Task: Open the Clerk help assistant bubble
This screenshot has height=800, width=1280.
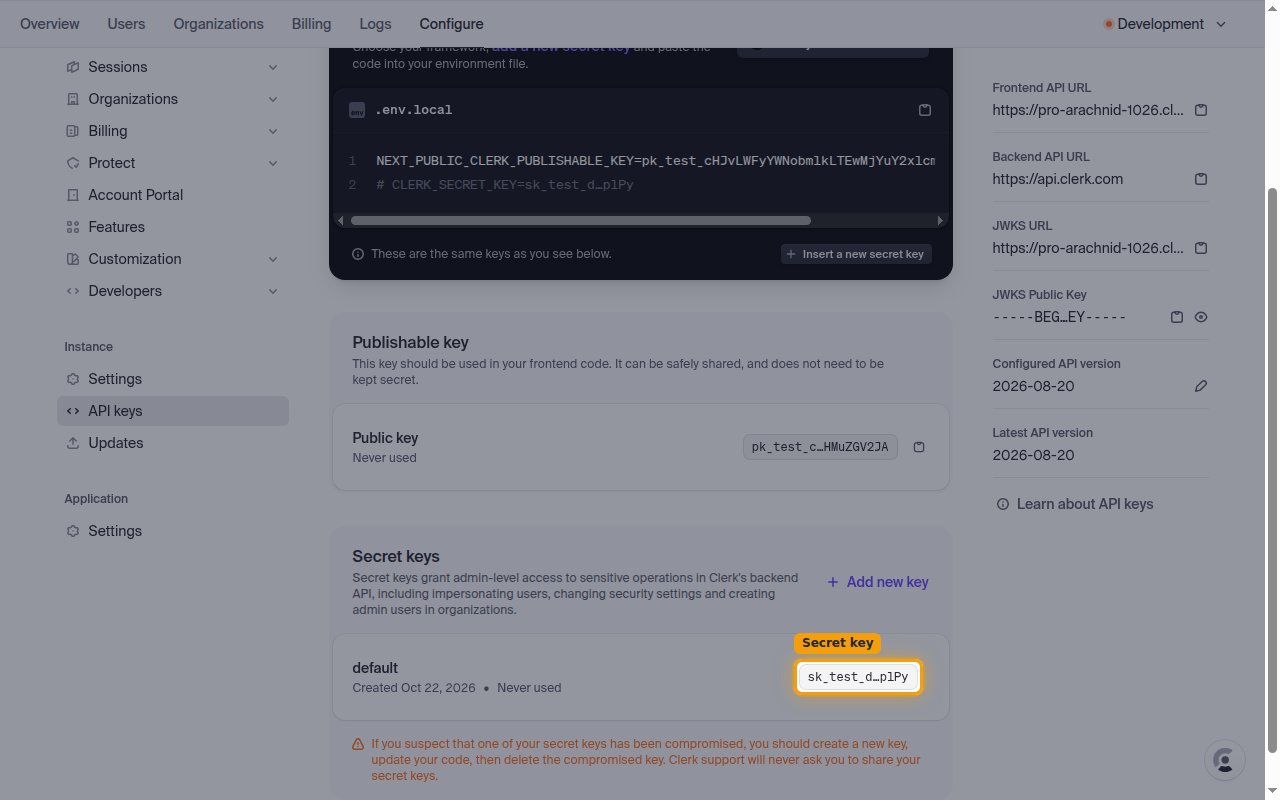Action: coord(1225,760)
